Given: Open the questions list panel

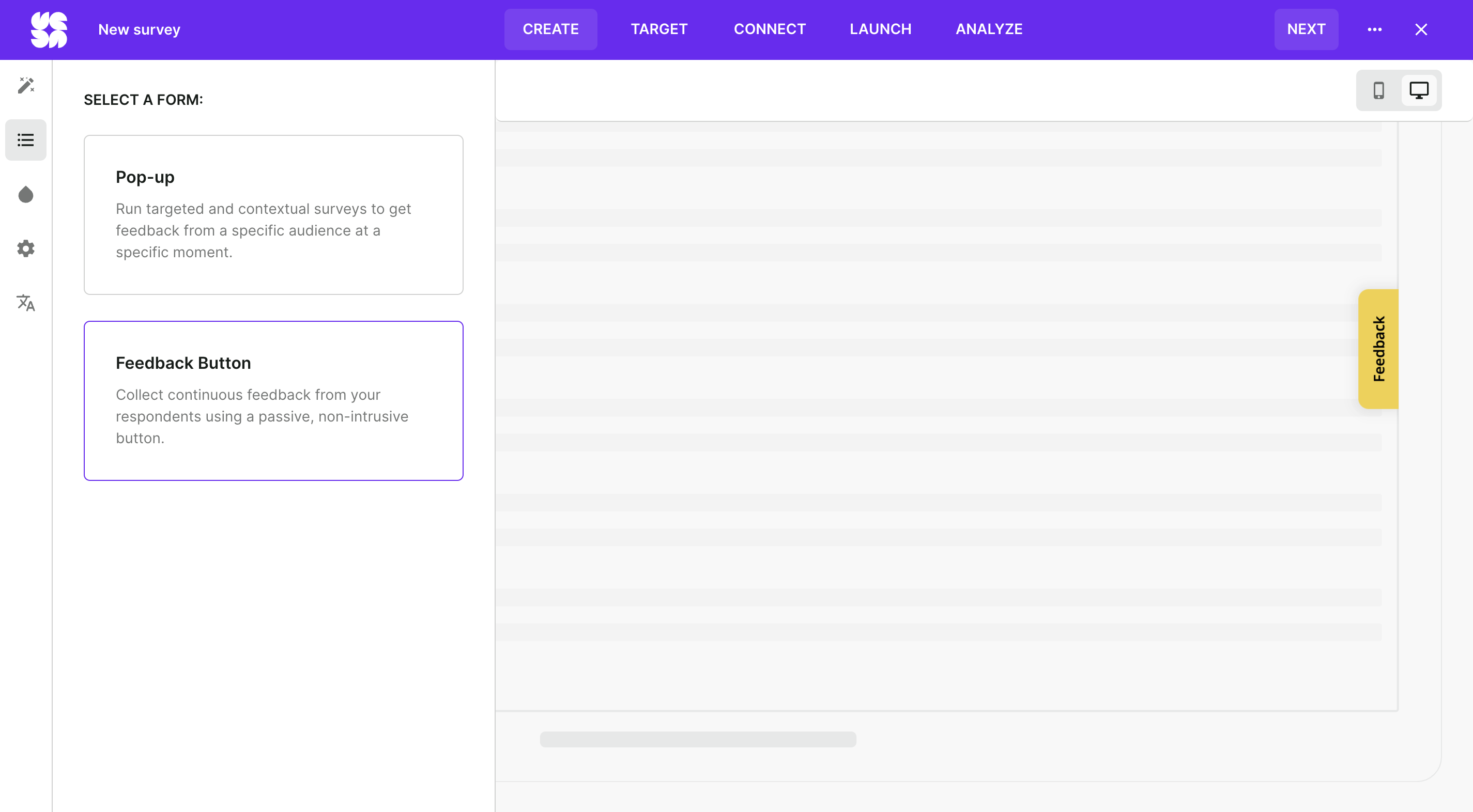Looking at the screenshot, I should [26, 139].
